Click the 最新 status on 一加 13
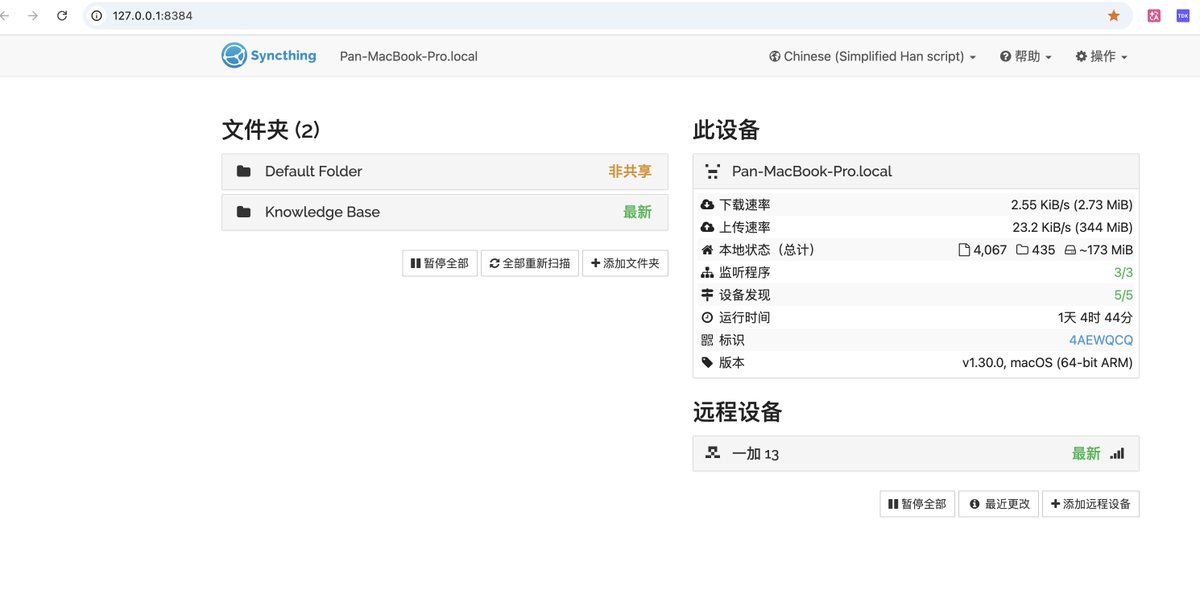 1086,453
